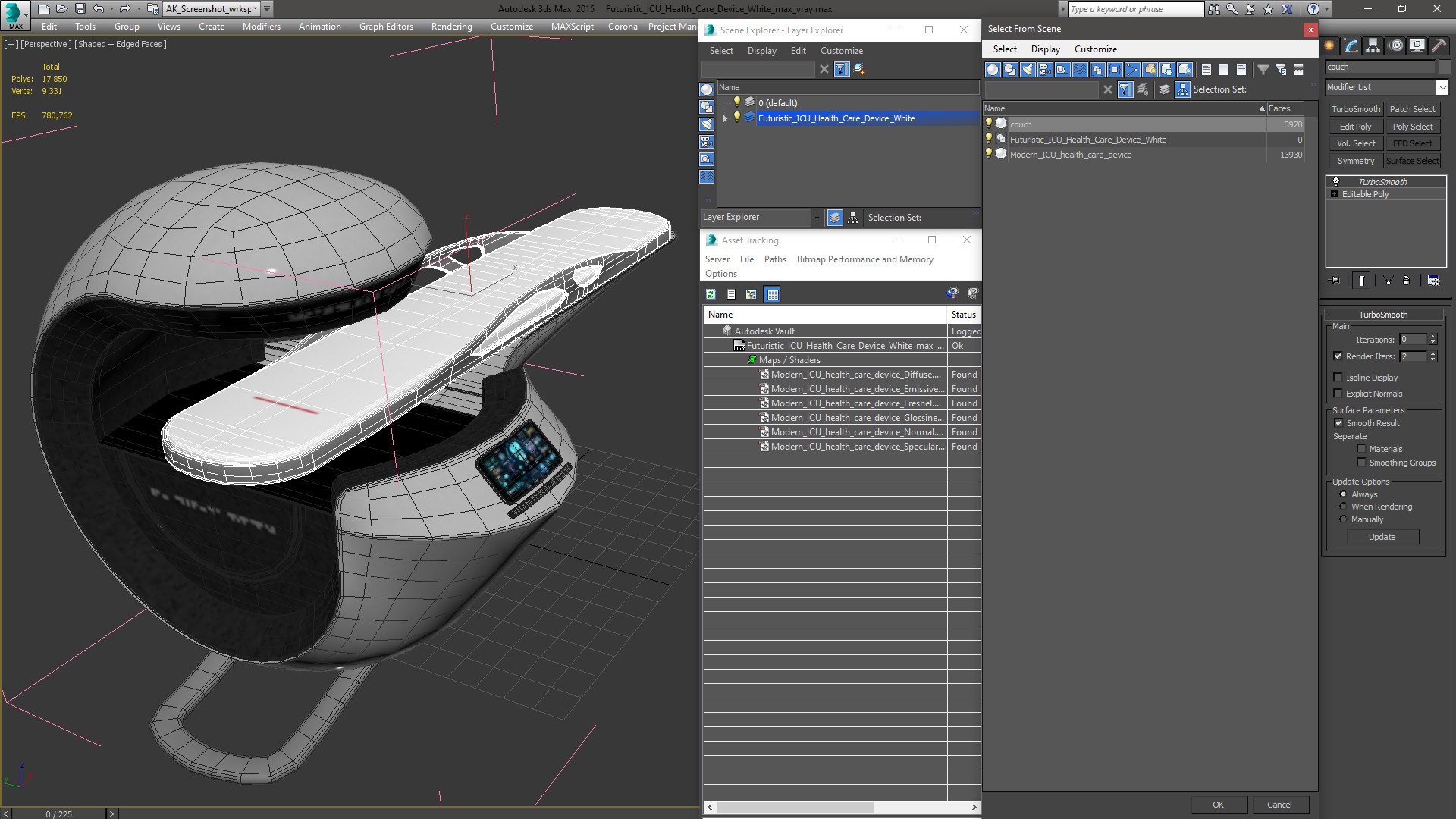
Task: Click the object color swatch beside couch
Action: (x=1444, y=67)
